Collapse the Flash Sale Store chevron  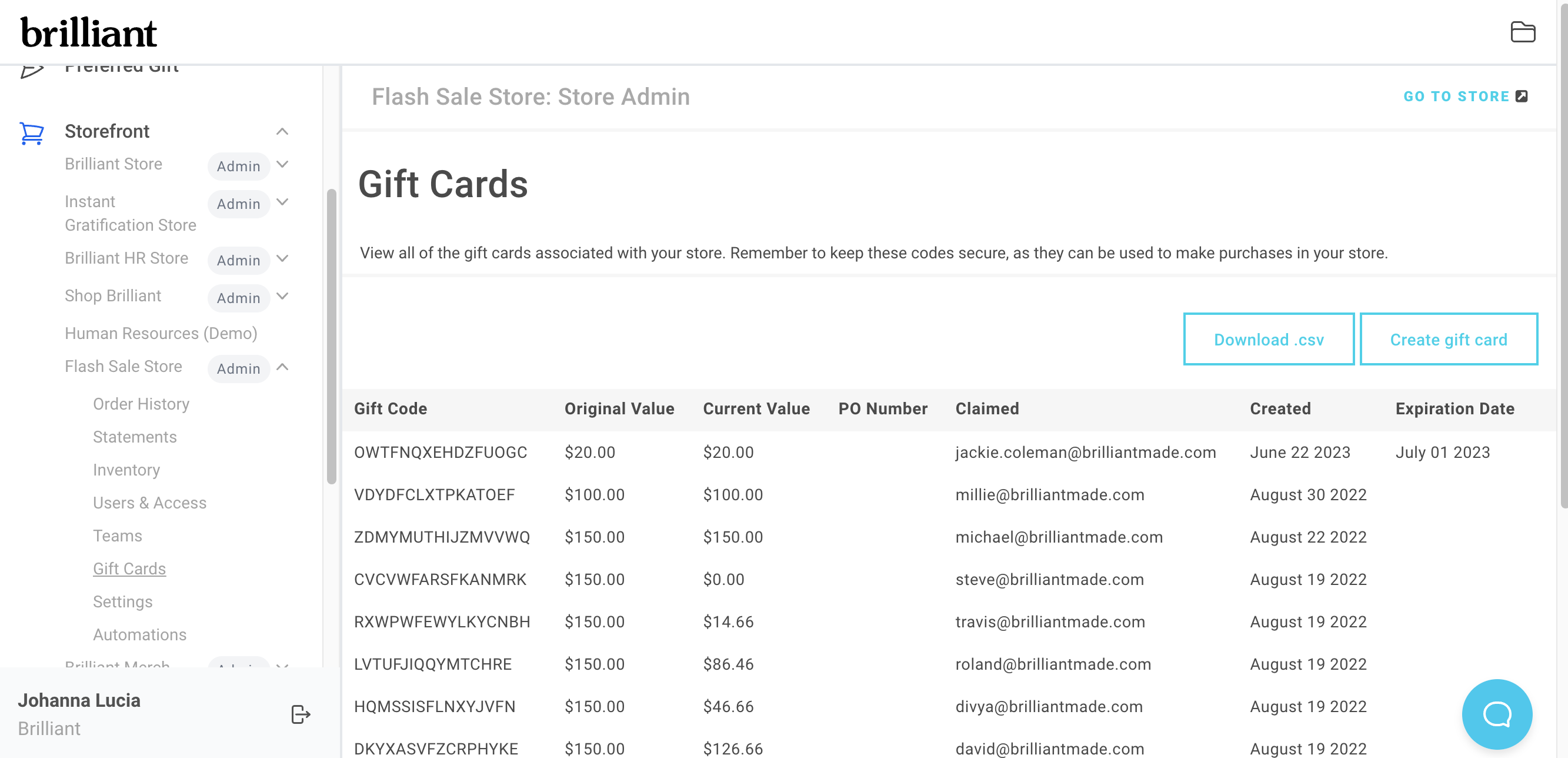tap(282, 367)
